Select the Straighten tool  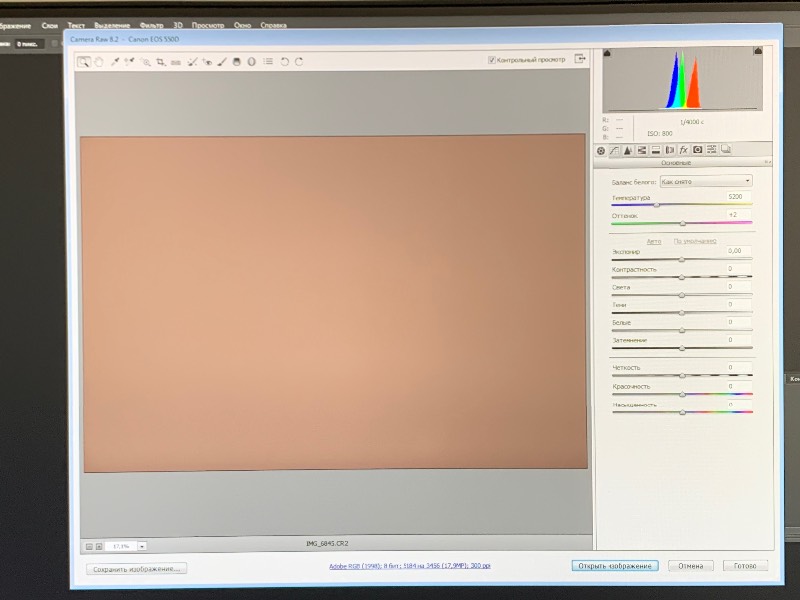[176, 62]
